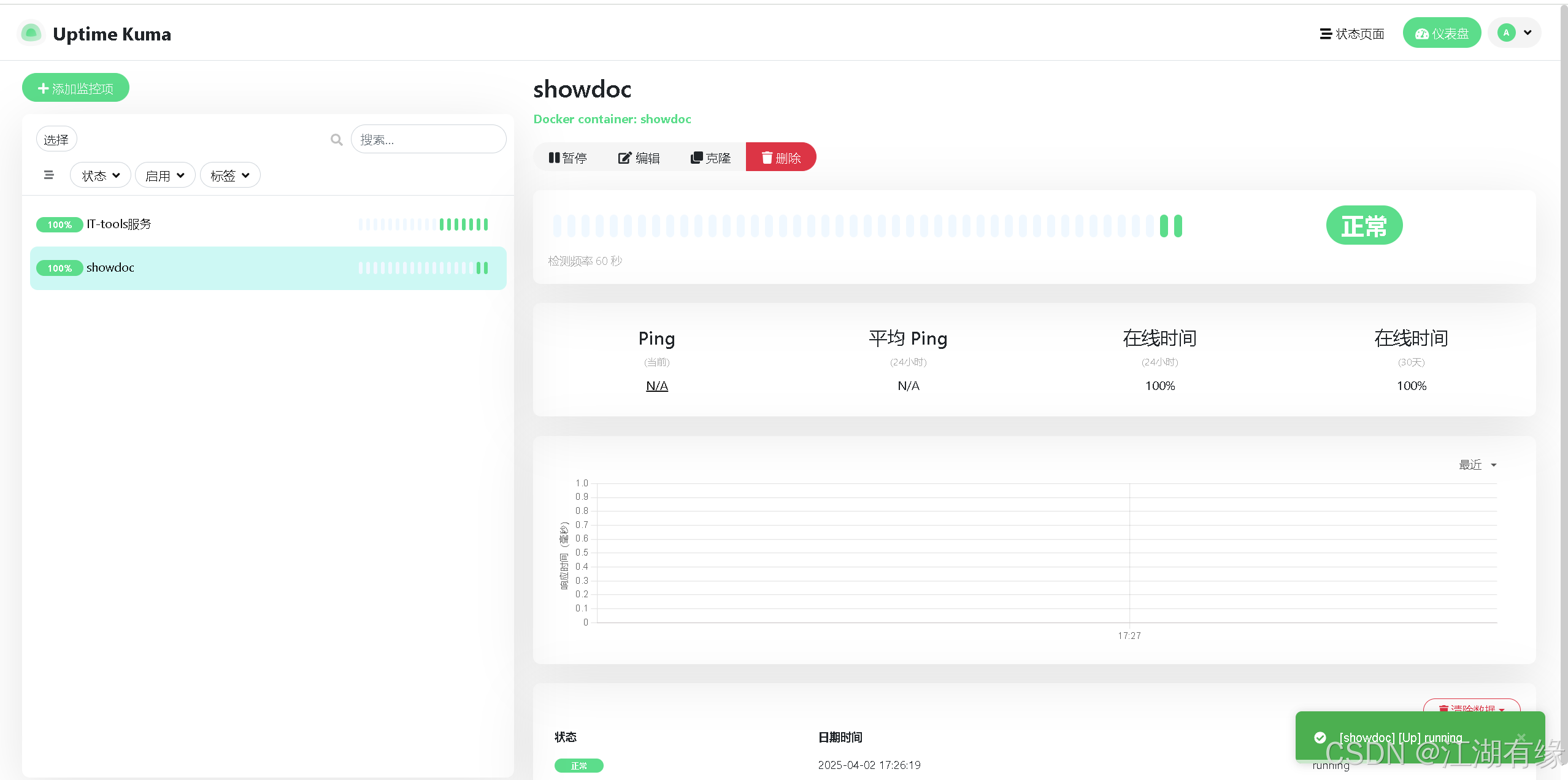Delete monitor with red 删除 button
This screenshot has height=780, width=1568.
click(x=781, y=158)
